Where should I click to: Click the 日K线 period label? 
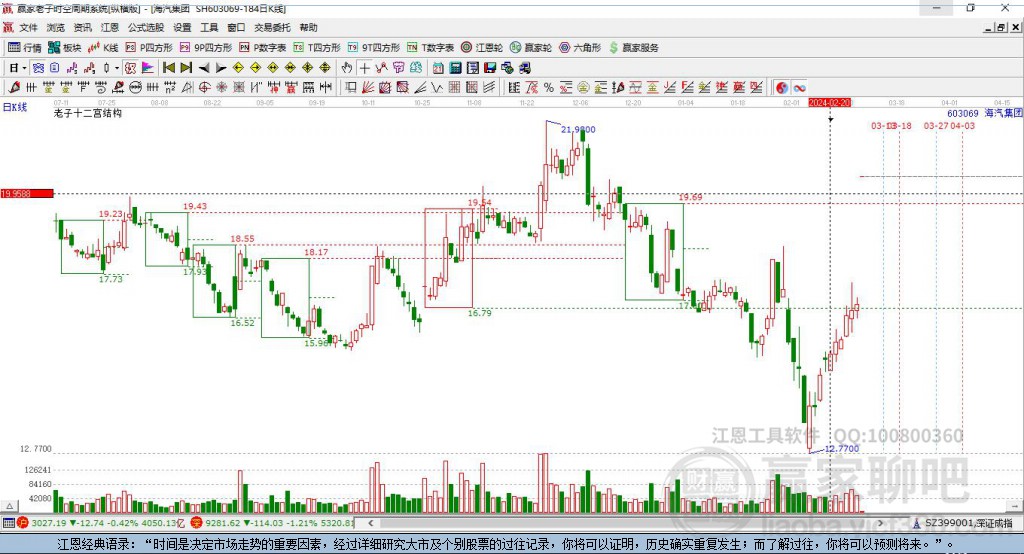click(x=14, y=107)
